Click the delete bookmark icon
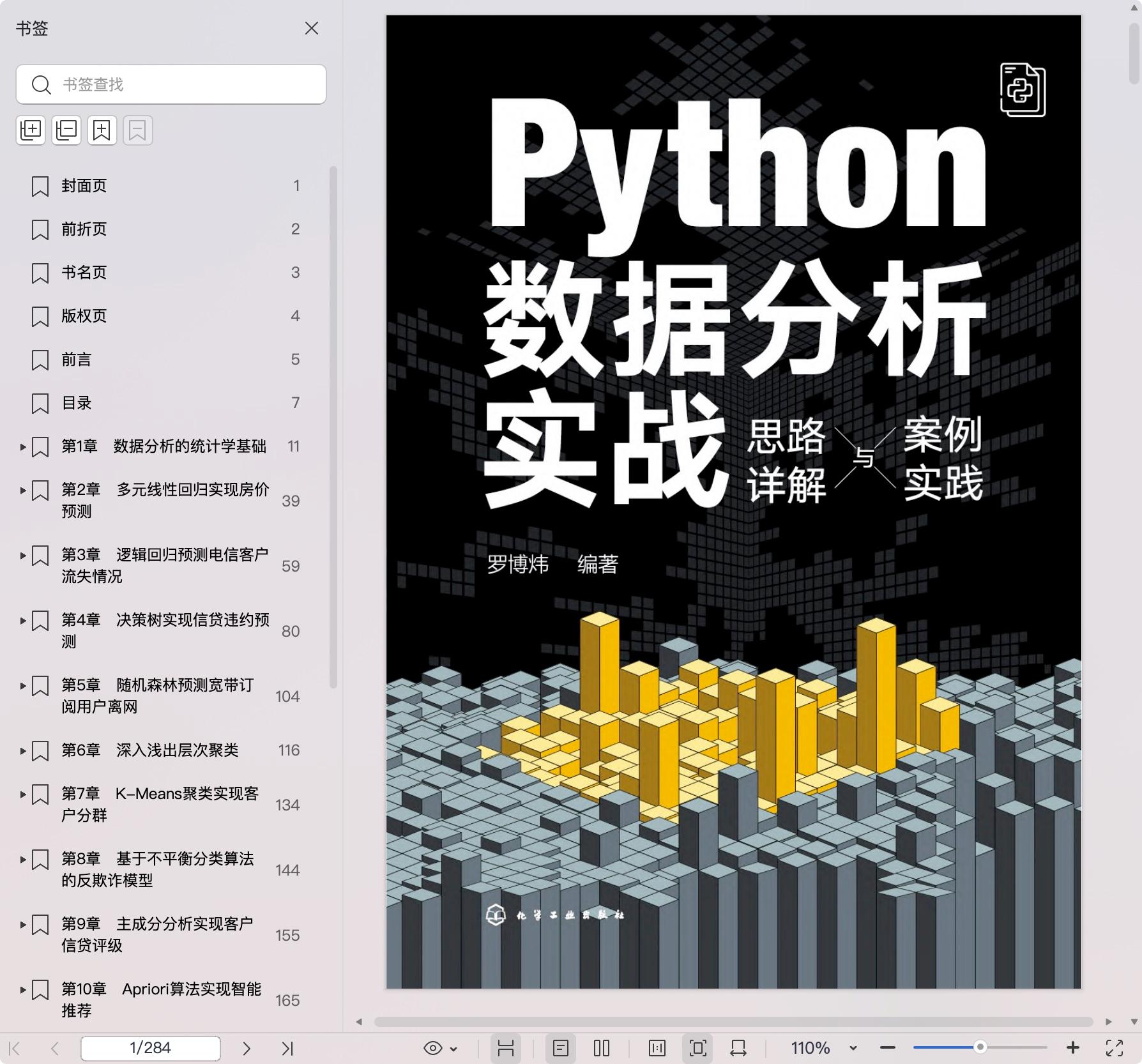The width and height of the screenshot is (1142, 1064). [x=138, y=130]
